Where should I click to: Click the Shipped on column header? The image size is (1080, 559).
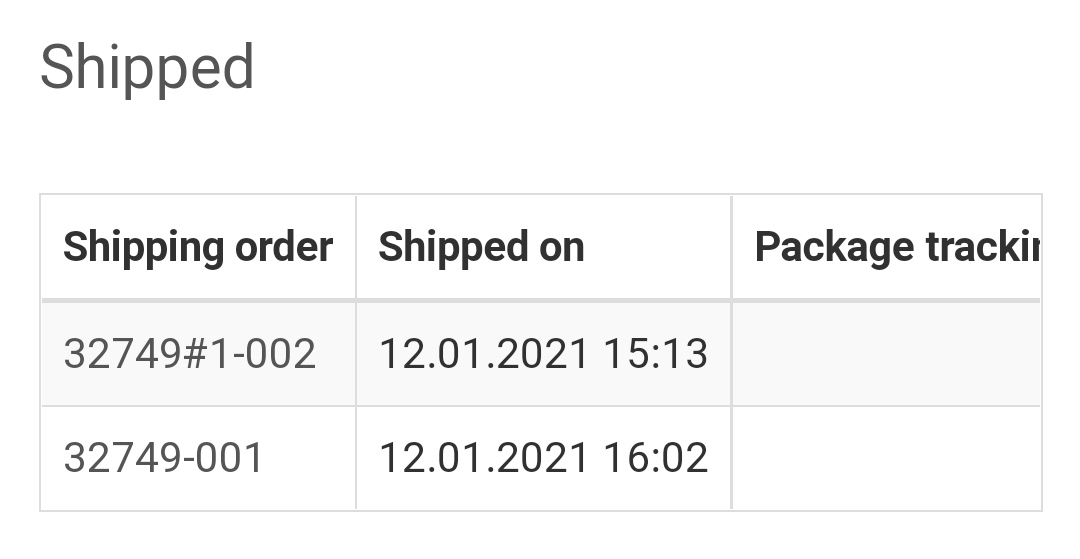click(481, 247)
